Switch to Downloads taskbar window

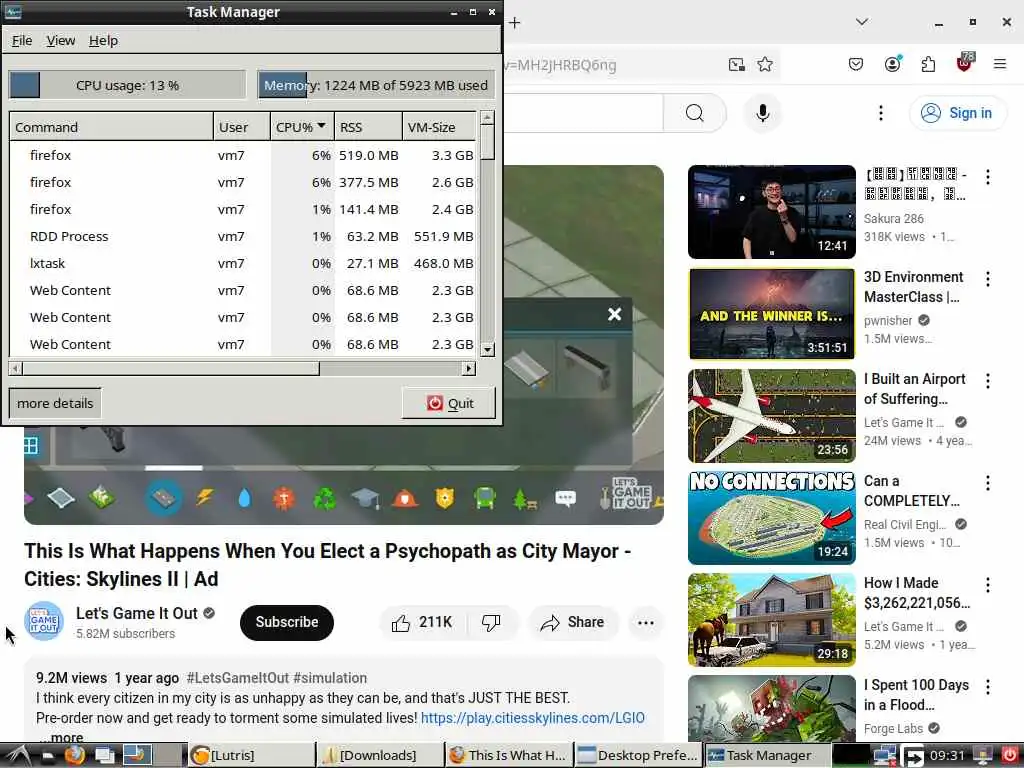coord(379,755)
